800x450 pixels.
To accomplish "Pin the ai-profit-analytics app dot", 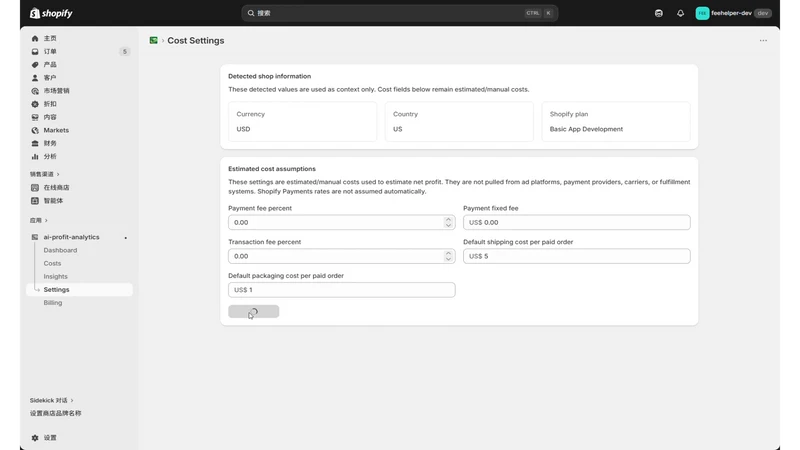I will click(126, 238).
